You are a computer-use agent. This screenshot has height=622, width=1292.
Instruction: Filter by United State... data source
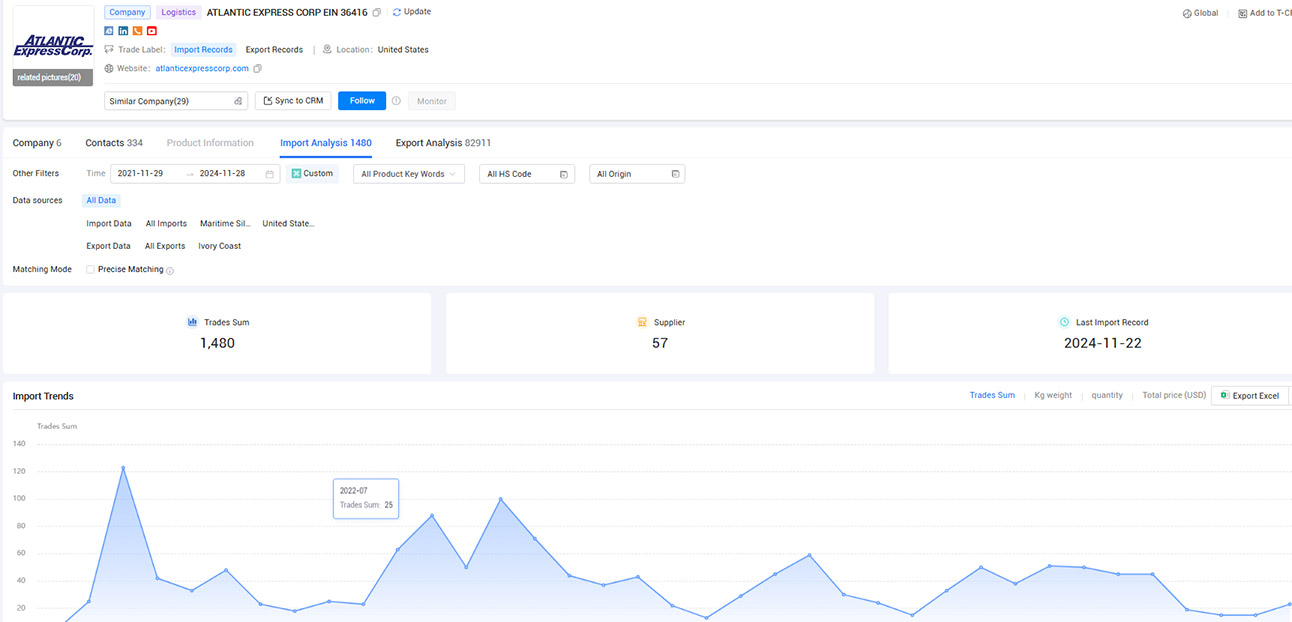click(x=288, y=224)
